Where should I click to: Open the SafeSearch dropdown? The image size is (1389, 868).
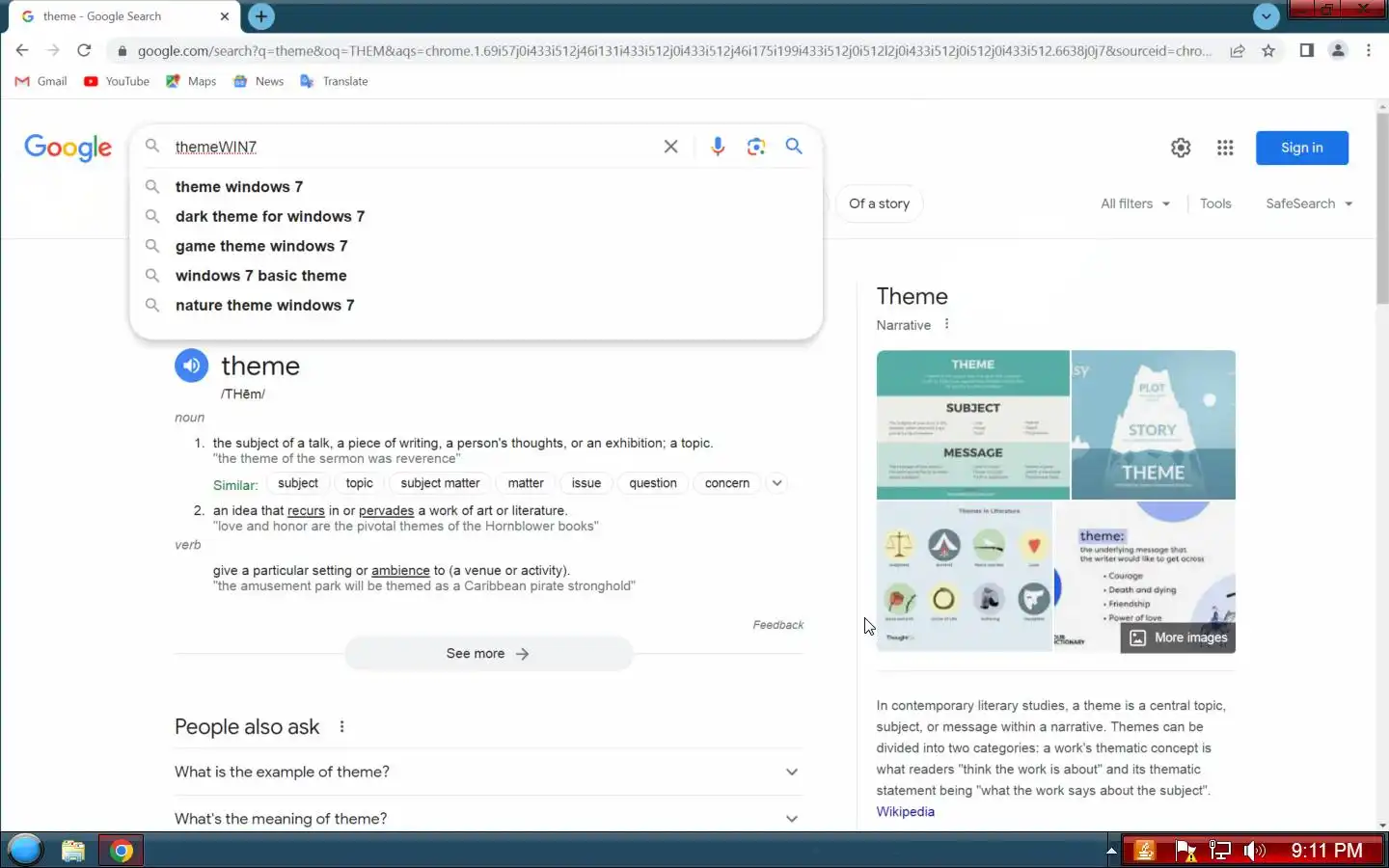point(1309,203)
